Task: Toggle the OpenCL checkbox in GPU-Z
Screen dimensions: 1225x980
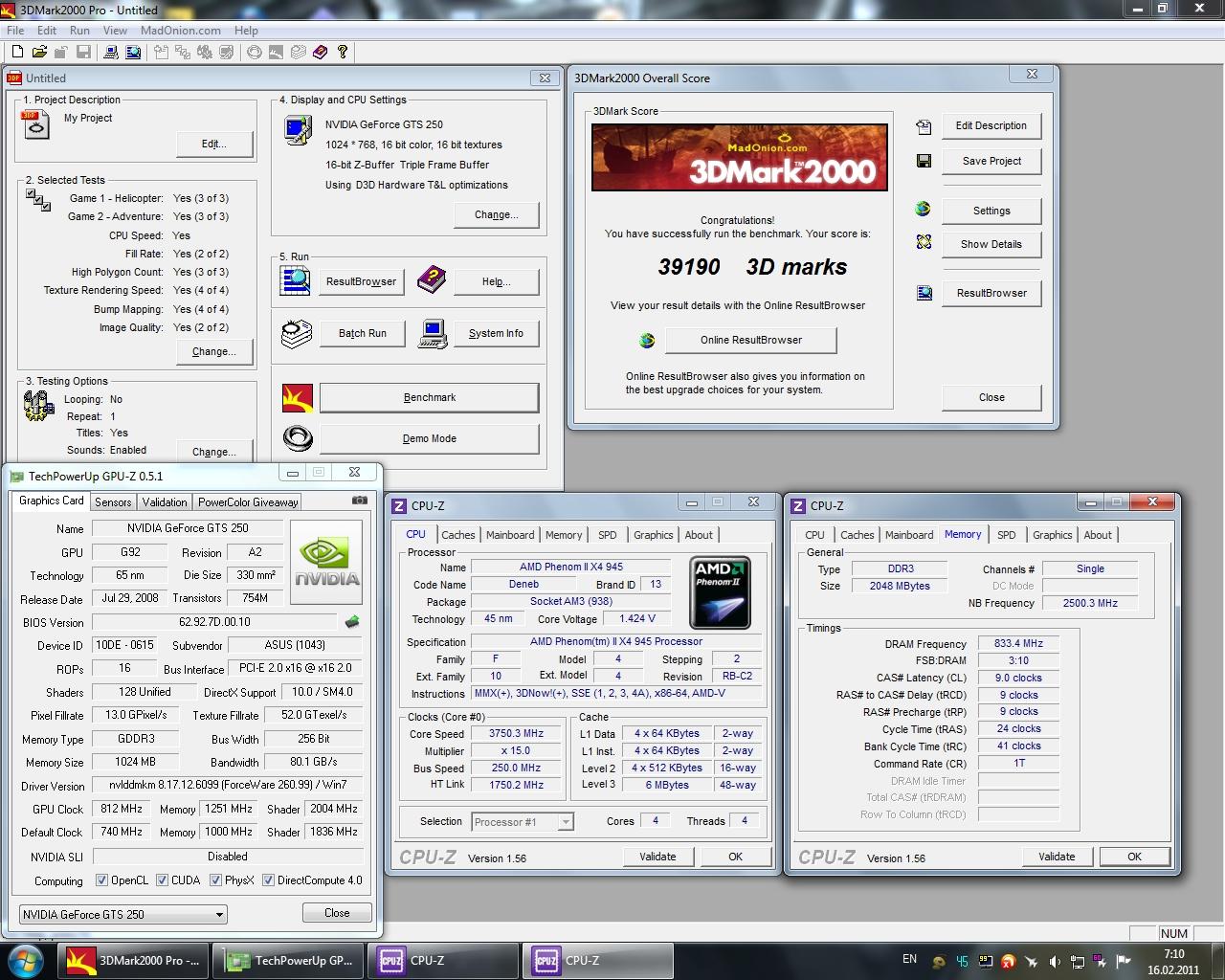Action: pos(101,880)
